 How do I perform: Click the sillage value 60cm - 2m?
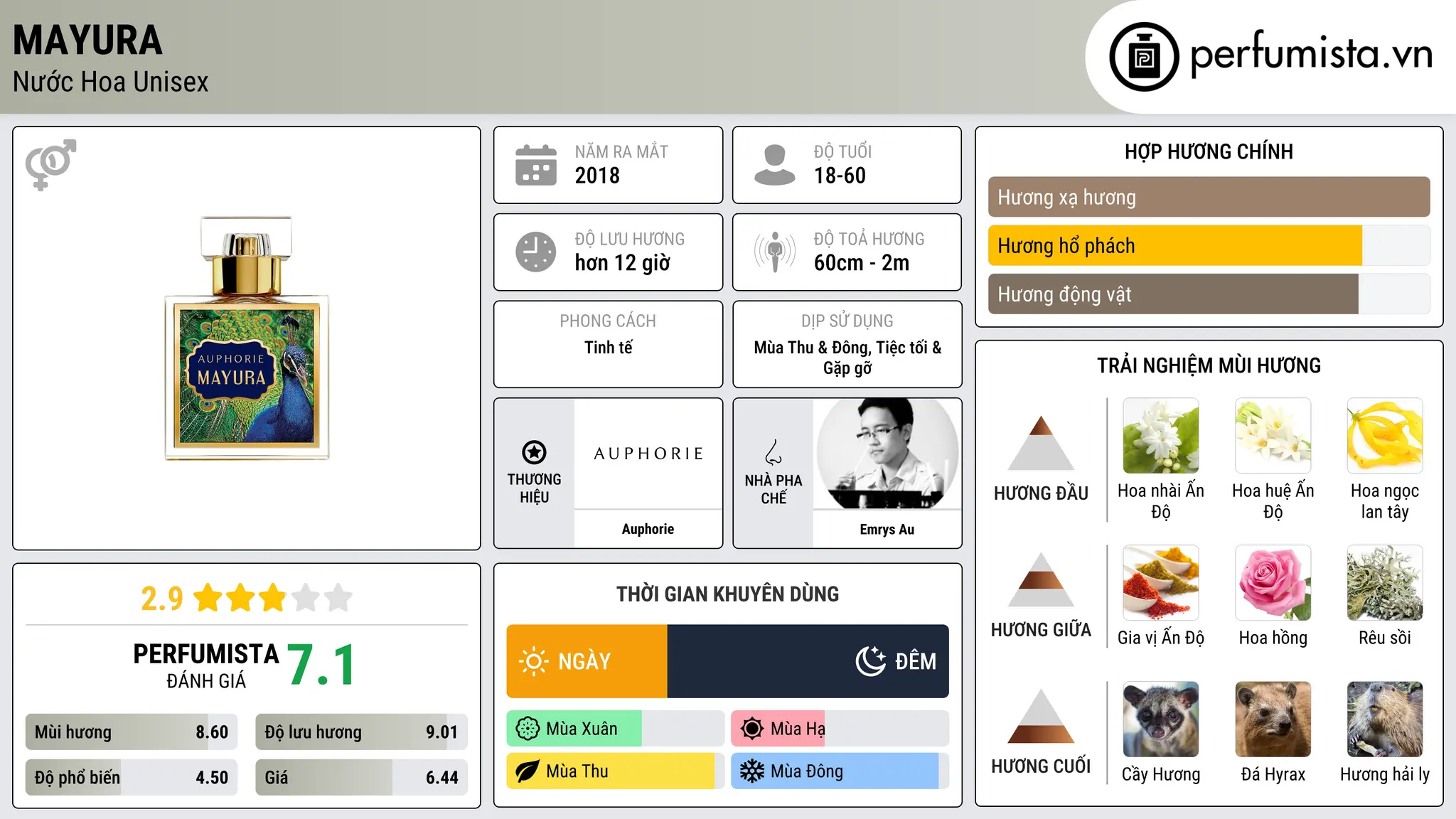point(861,263)
